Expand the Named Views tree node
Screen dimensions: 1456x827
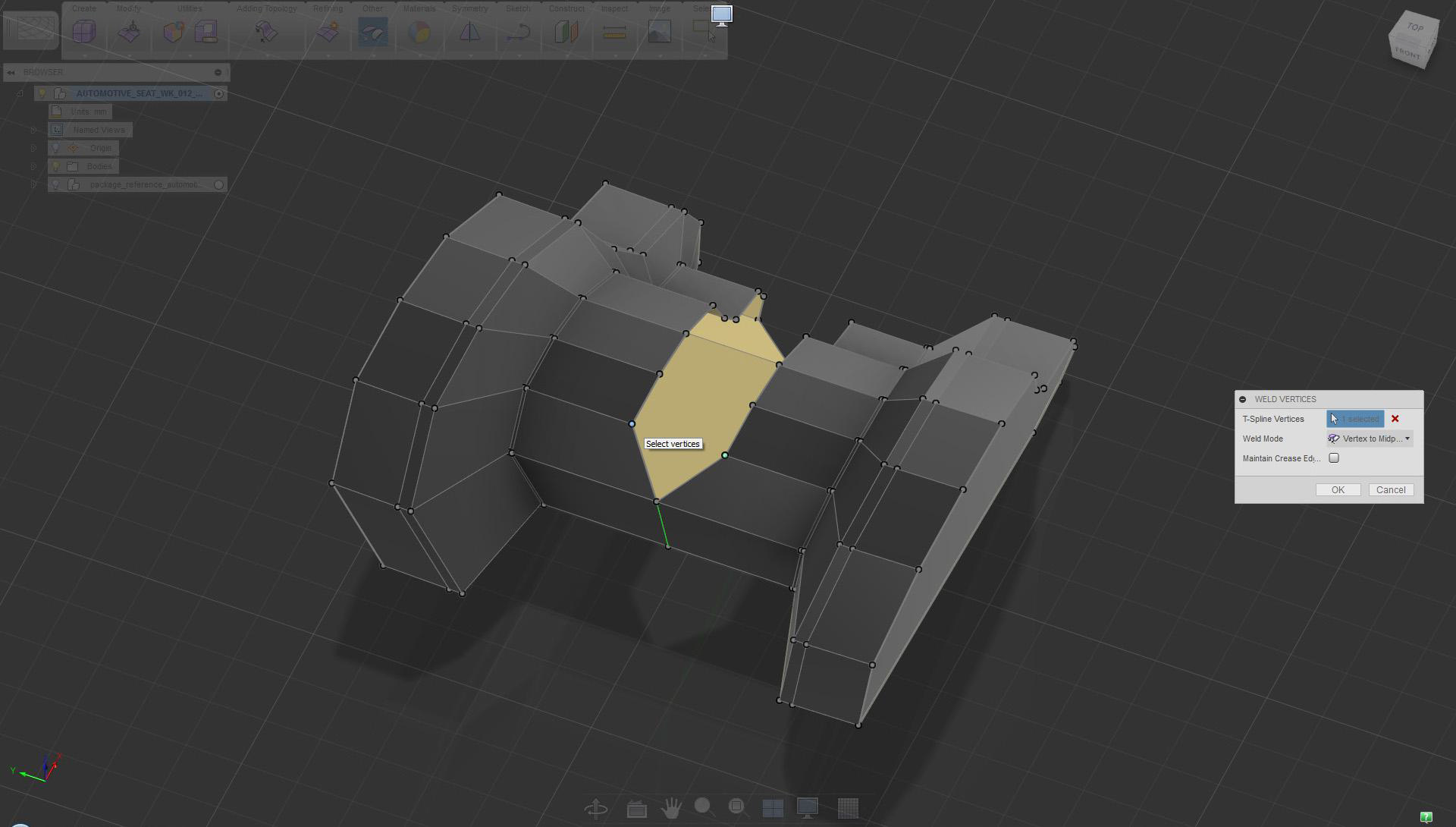click(33, 130)
